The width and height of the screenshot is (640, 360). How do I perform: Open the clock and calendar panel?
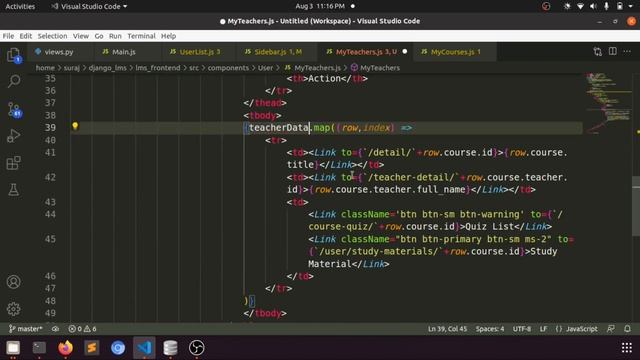pyautogui.click(x=320, y=6)
